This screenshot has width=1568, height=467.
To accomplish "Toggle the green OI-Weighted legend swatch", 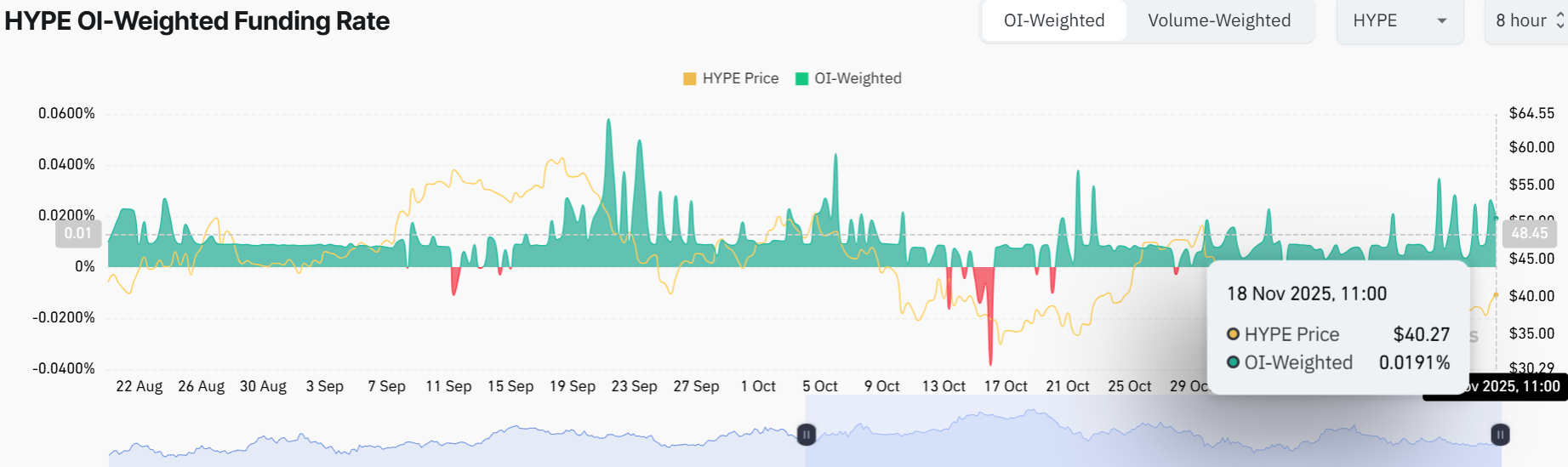I will coord(801,79).
